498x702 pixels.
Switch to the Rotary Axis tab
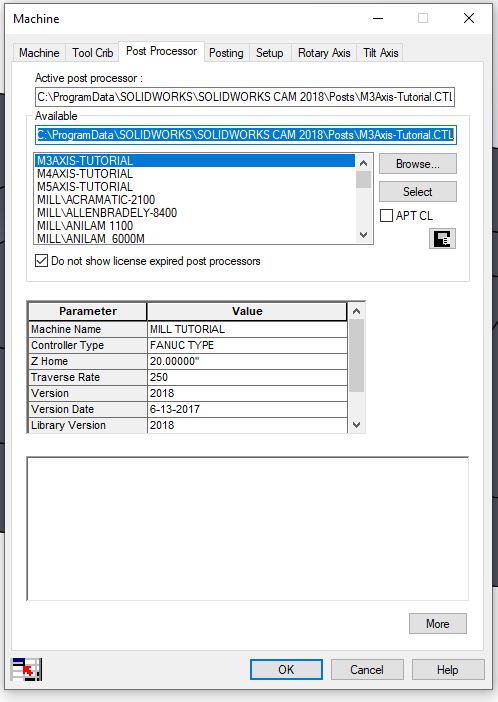point(324,53)
